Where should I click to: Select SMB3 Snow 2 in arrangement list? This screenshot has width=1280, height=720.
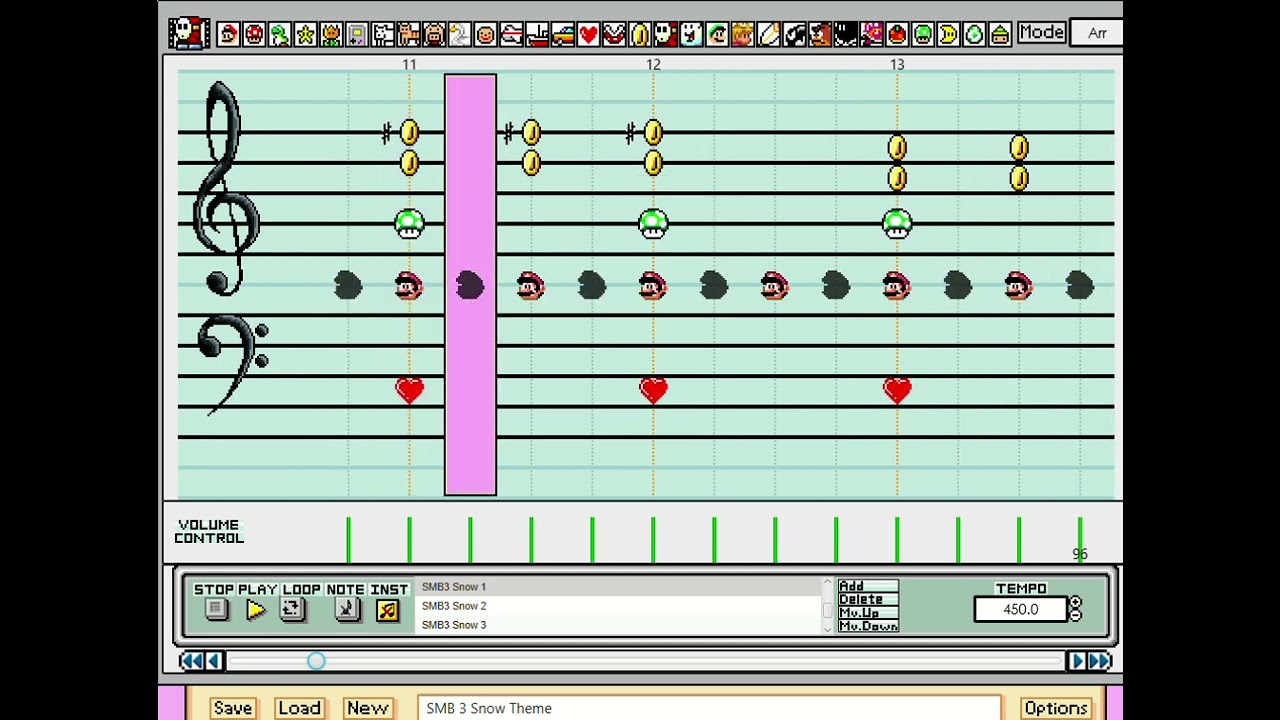coord(618,606)
